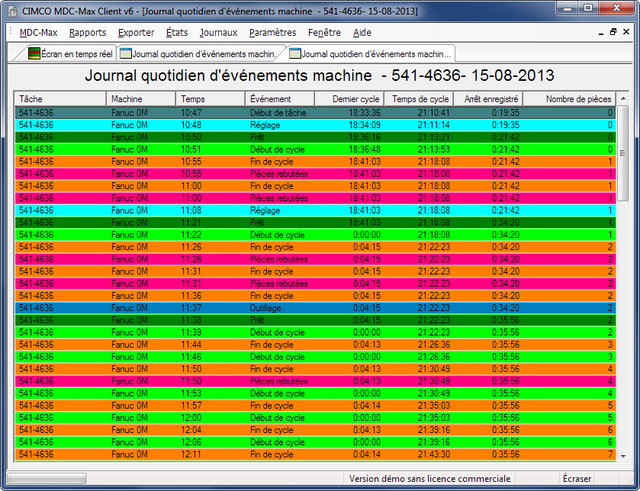
Task: Select the 12:04 Fin de cycle row
Action: [315, 430]
